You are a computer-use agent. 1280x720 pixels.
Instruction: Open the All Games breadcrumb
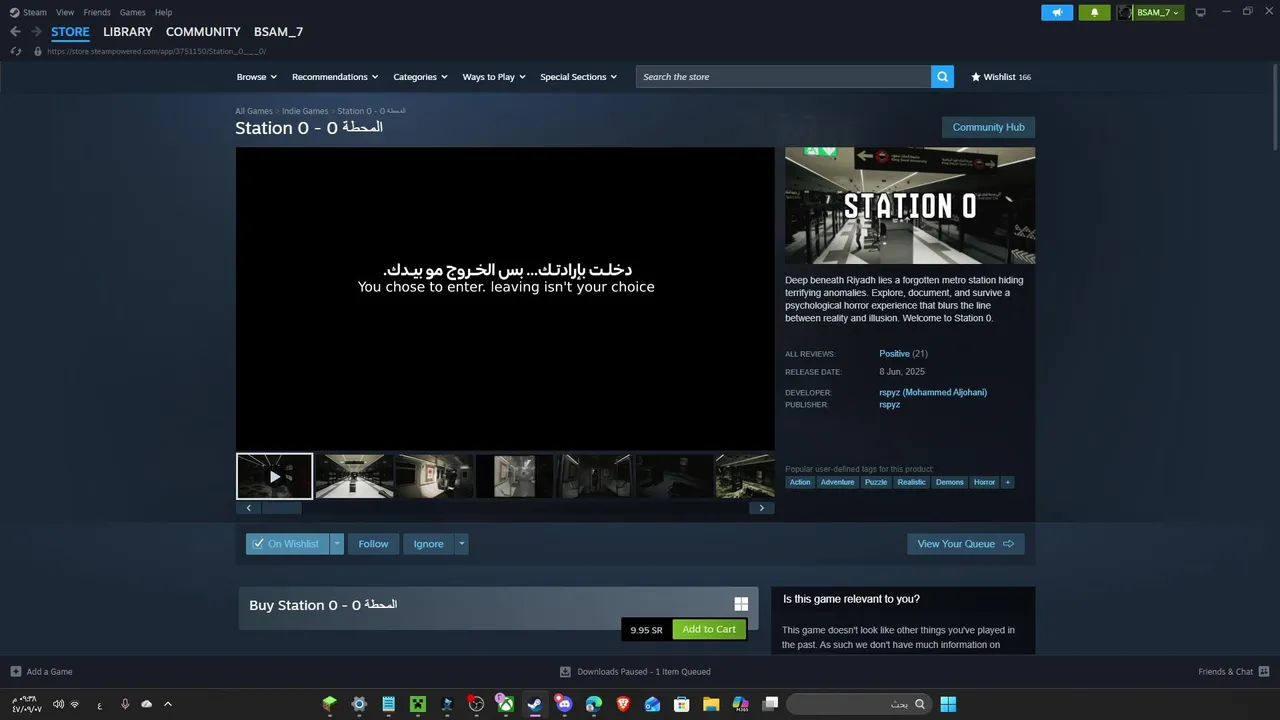click(x=254, y=111)
